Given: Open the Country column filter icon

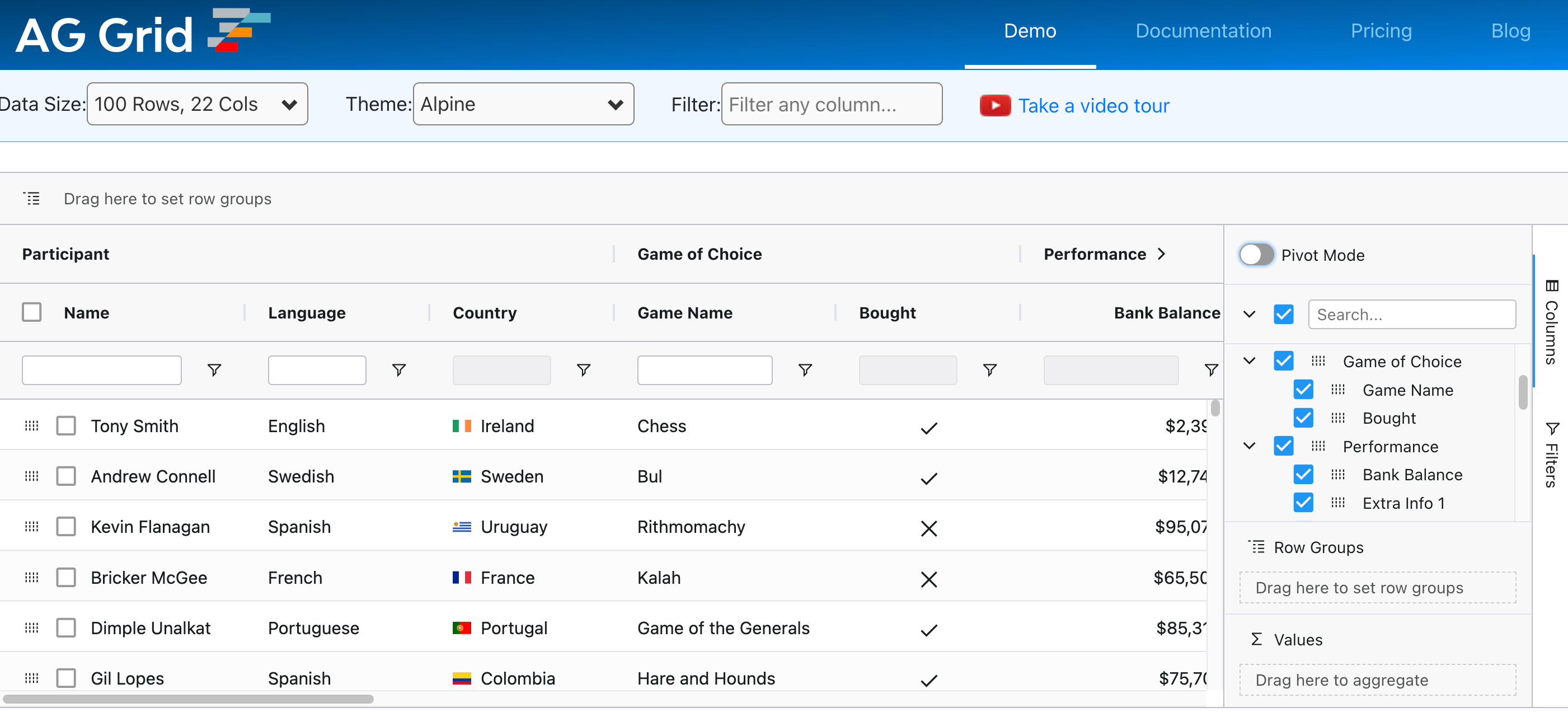Looking at the screenshot, I should point(583,369).
